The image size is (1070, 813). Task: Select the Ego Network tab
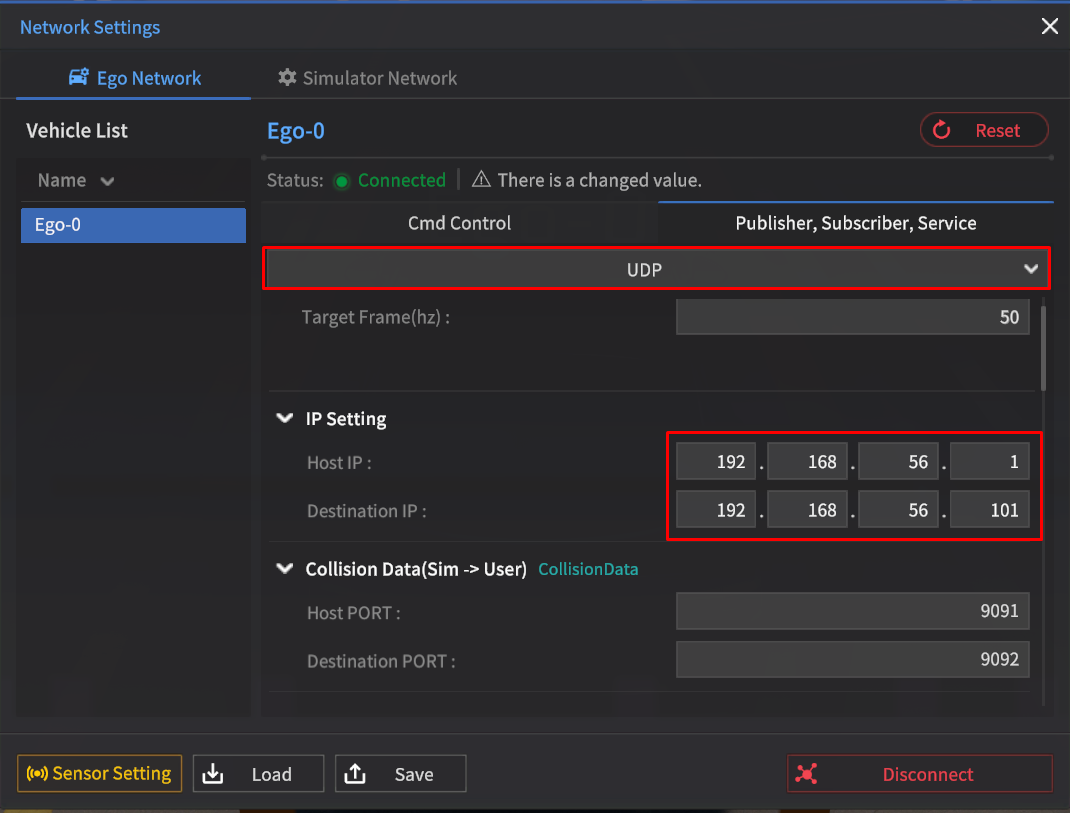click(134, 78)
